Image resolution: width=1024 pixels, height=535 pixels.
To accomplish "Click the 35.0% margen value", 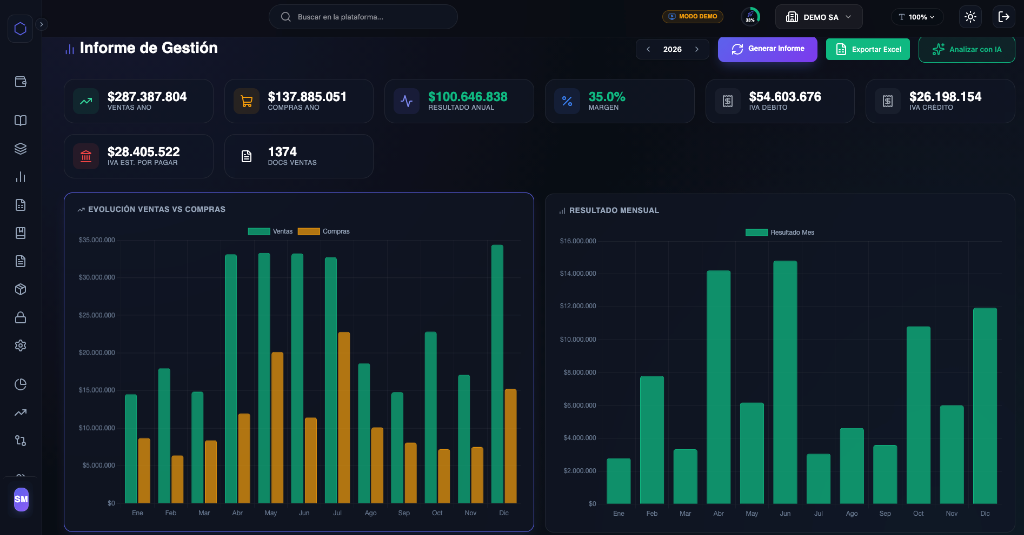I will coord(607,97).
